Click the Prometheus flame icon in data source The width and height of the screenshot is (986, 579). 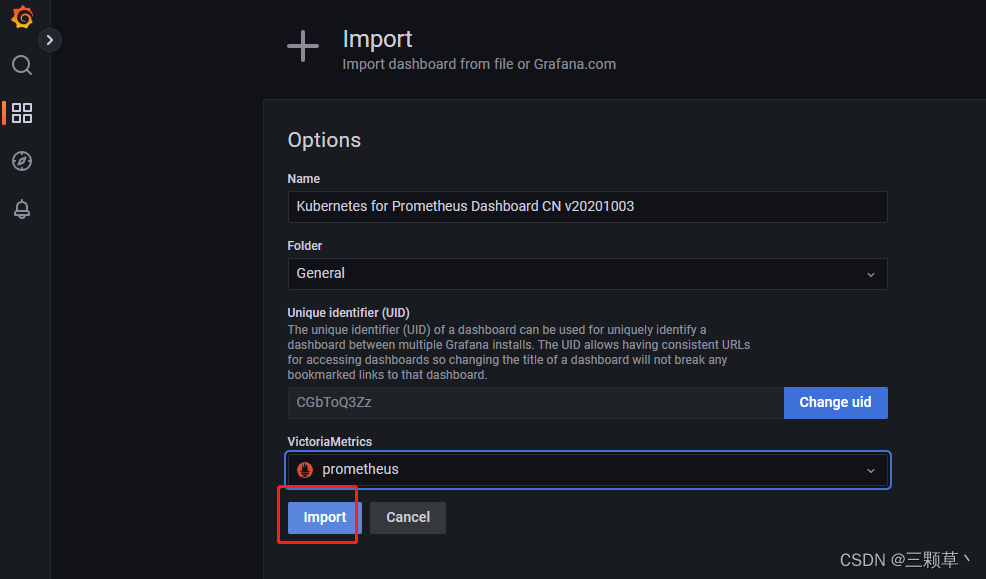pos(305,470)
